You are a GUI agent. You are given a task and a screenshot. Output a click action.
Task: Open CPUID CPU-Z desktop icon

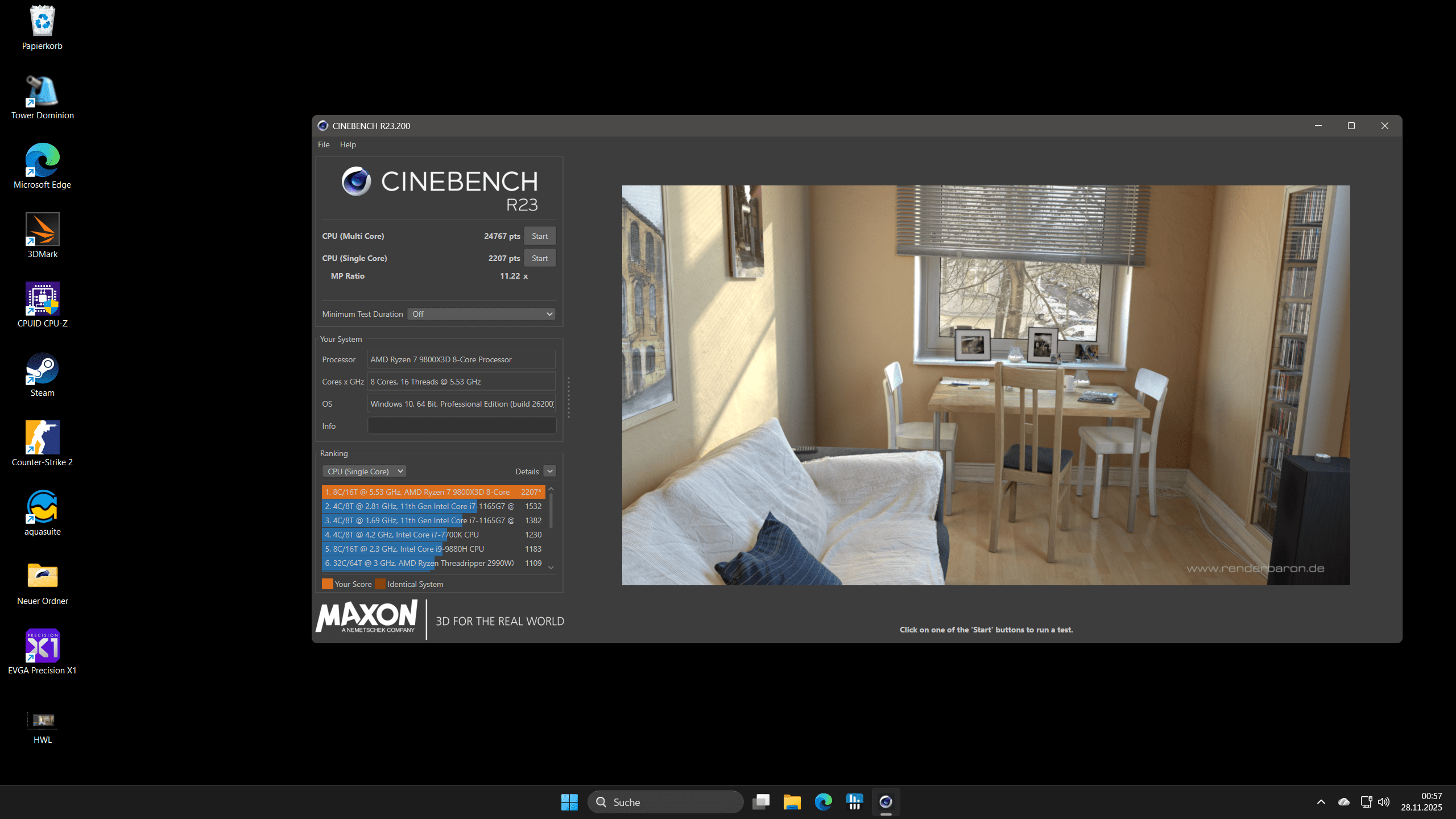point(42,299)
